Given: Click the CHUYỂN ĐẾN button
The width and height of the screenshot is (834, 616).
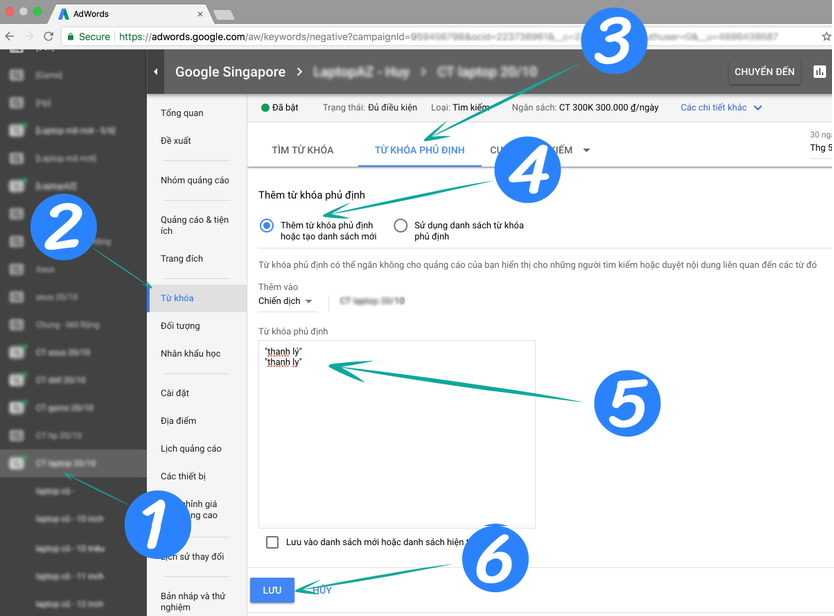Looking at the screenshot, I should pyautogui.click(x=764, y=72).
